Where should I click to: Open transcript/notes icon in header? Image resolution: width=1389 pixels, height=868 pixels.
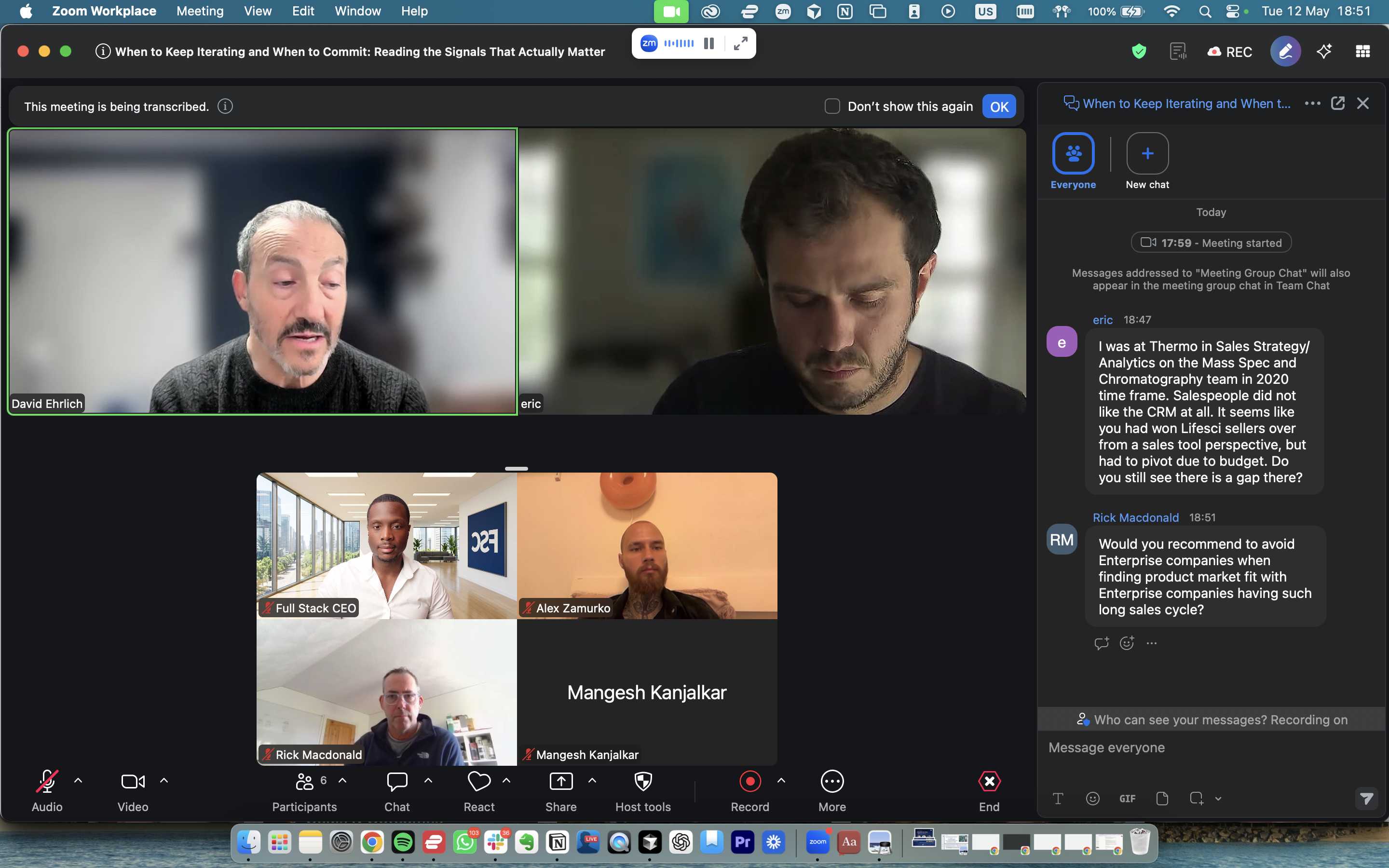click(1178, 52)
